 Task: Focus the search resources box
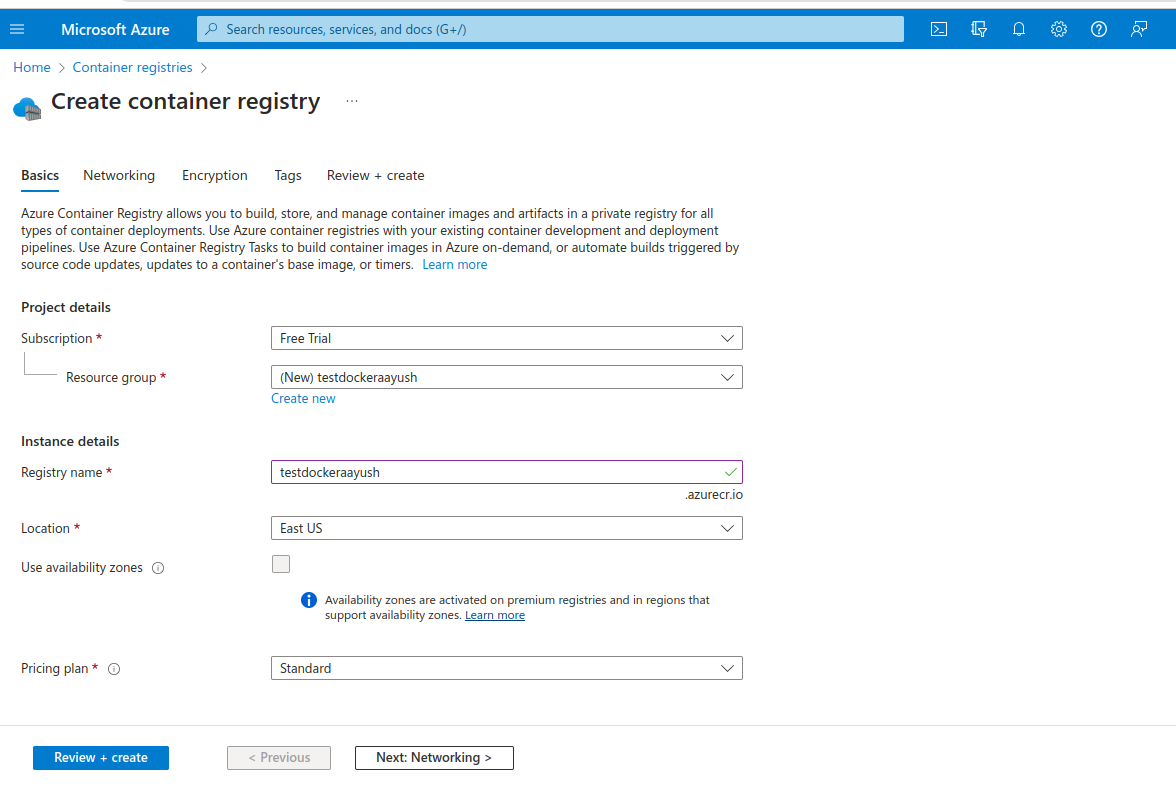[x=550, y=29]
